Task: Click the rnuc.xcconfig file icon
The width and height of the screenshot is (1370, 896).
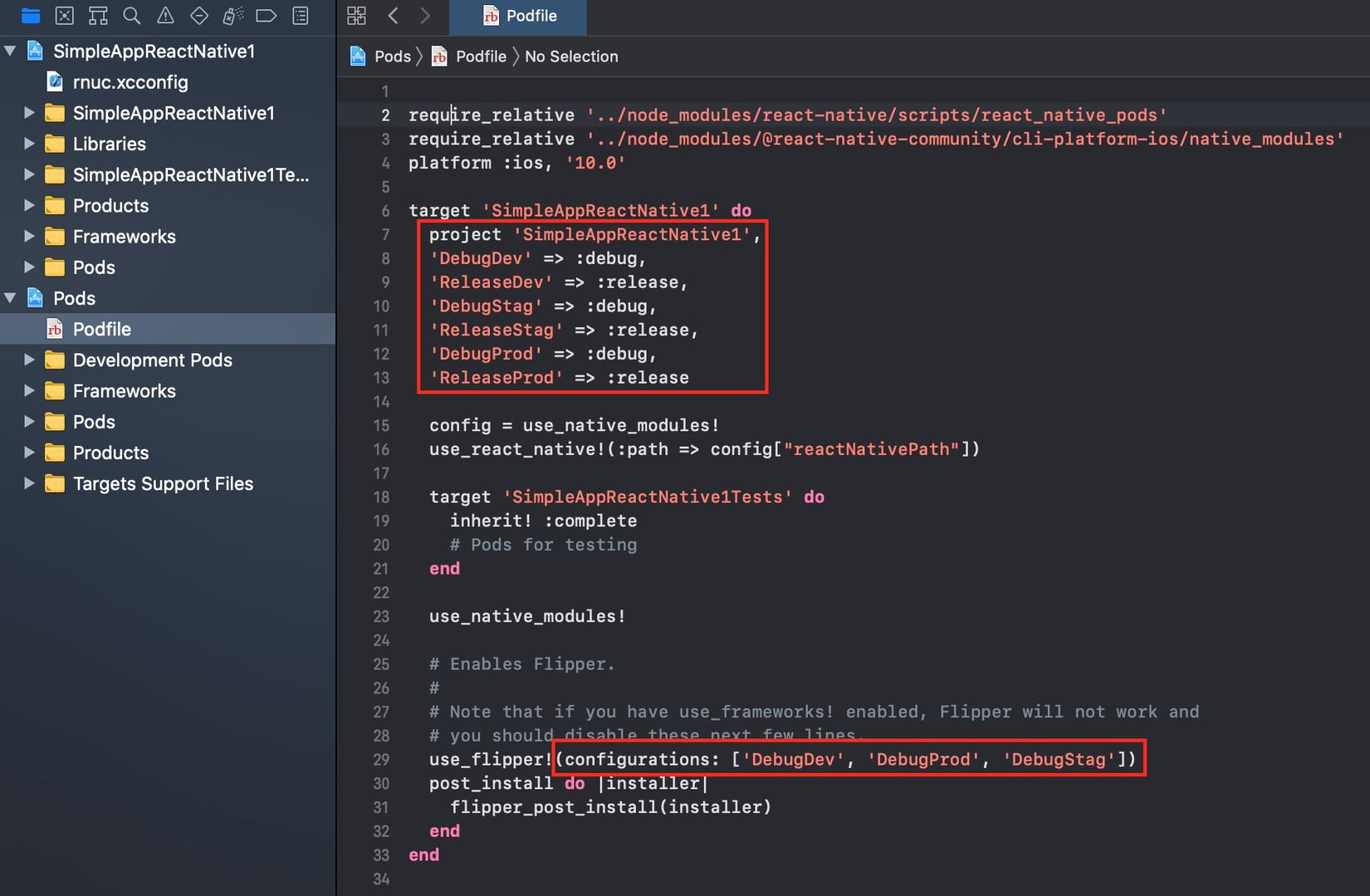Action: click(x=55, y=81)
